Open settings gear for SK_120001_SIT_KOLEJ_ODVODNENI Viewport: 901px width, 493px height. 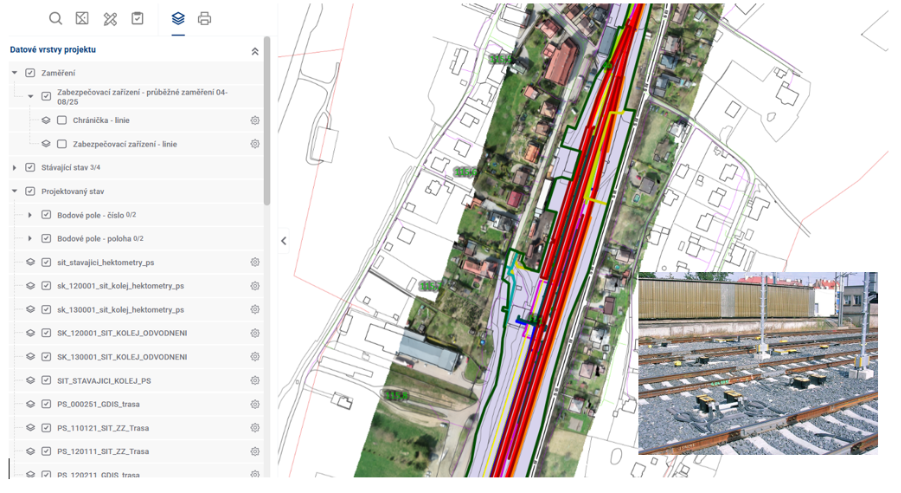click(255, 333)
